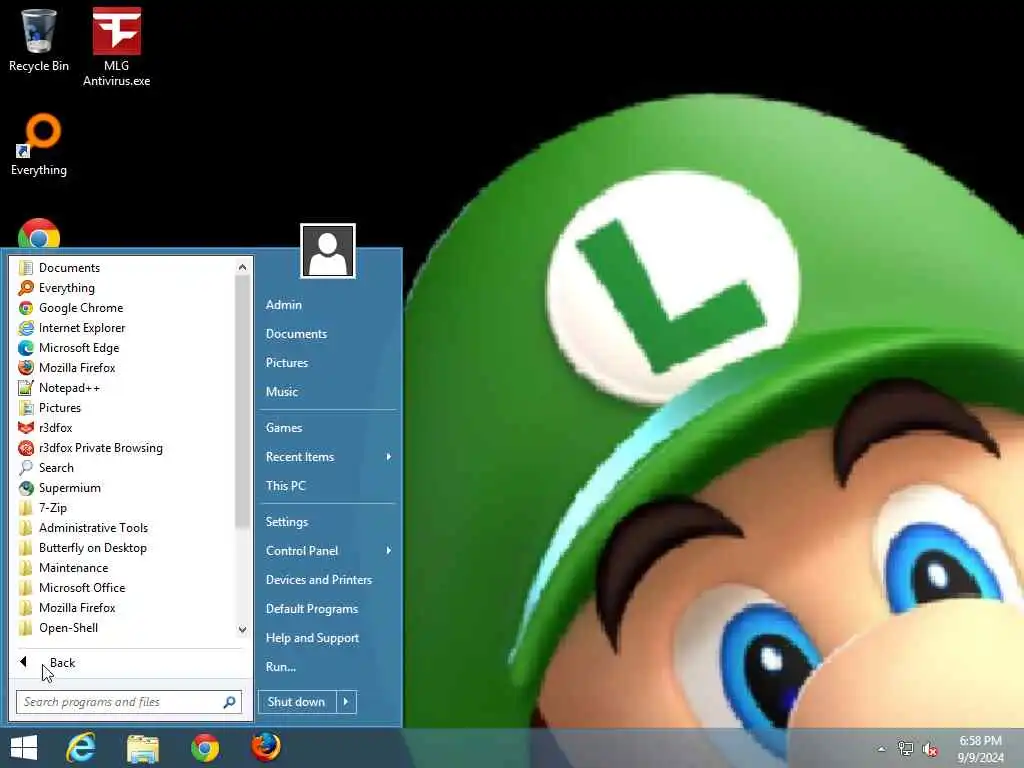Show hidden system tray icons
Screen dimensions: 1024x768
(882, 749)
